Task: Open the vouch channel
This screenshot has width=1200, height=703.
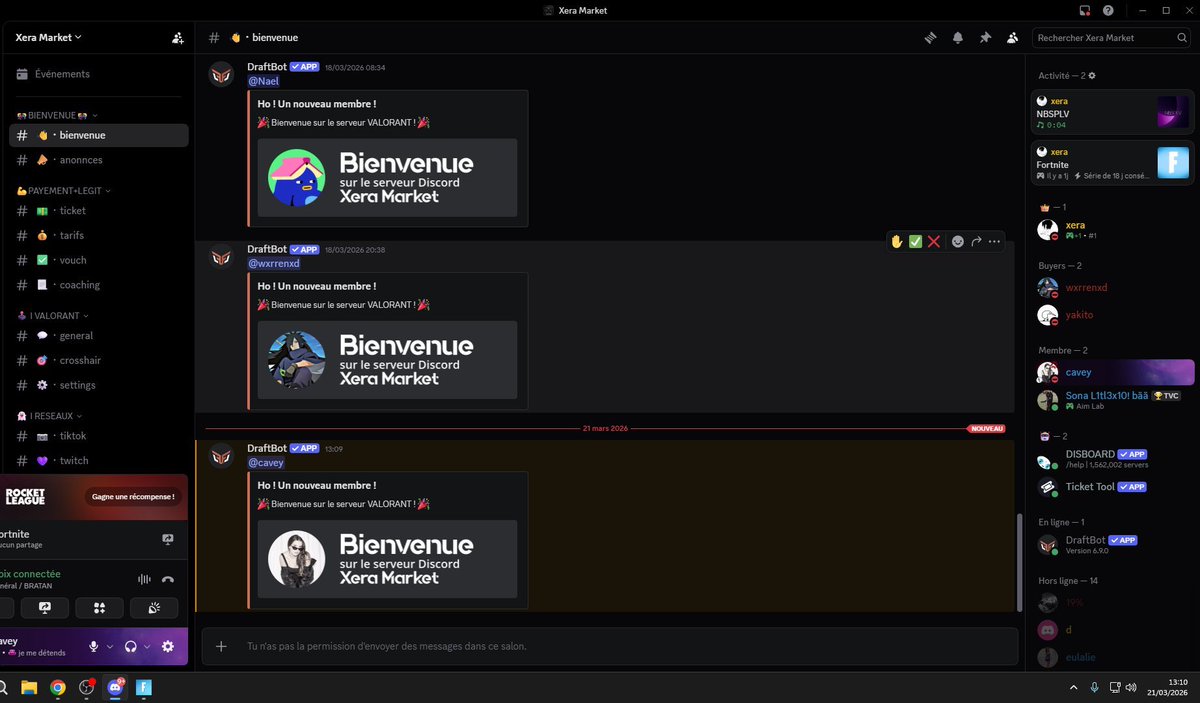Action: (x=98, y=260)
